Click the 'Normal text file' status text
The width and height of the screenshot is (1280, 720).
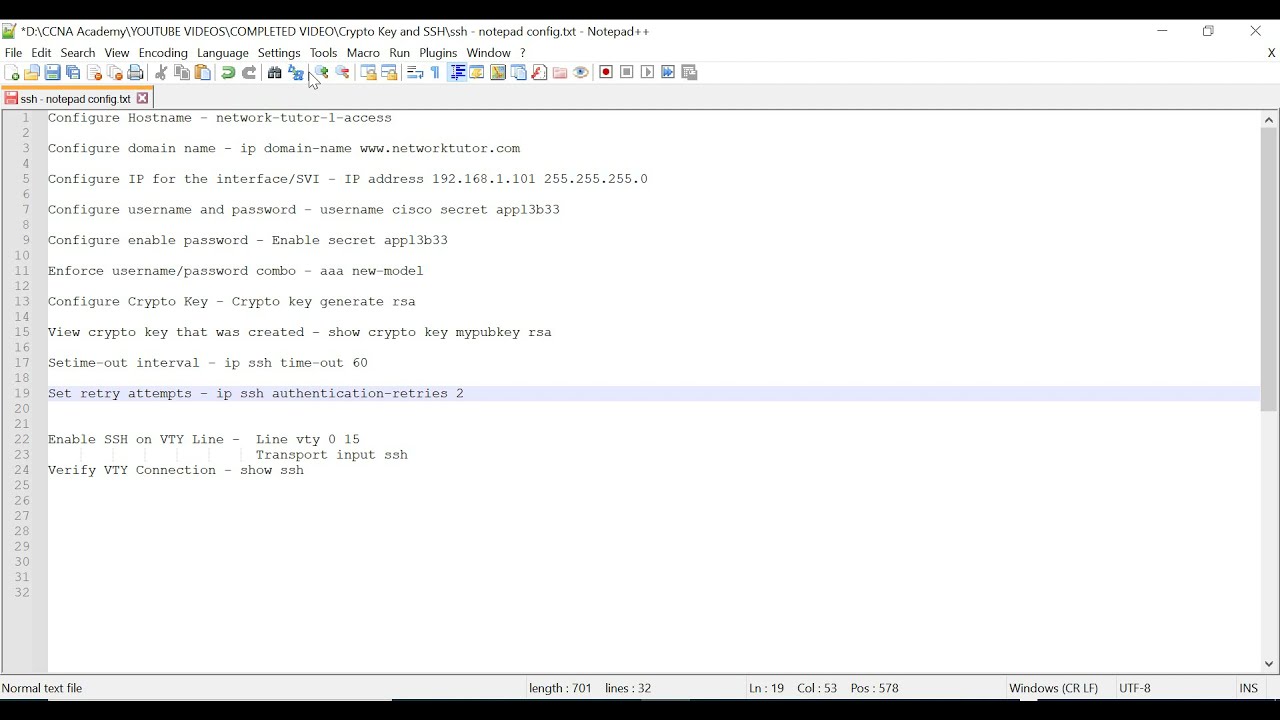click(x=43, y=688)
